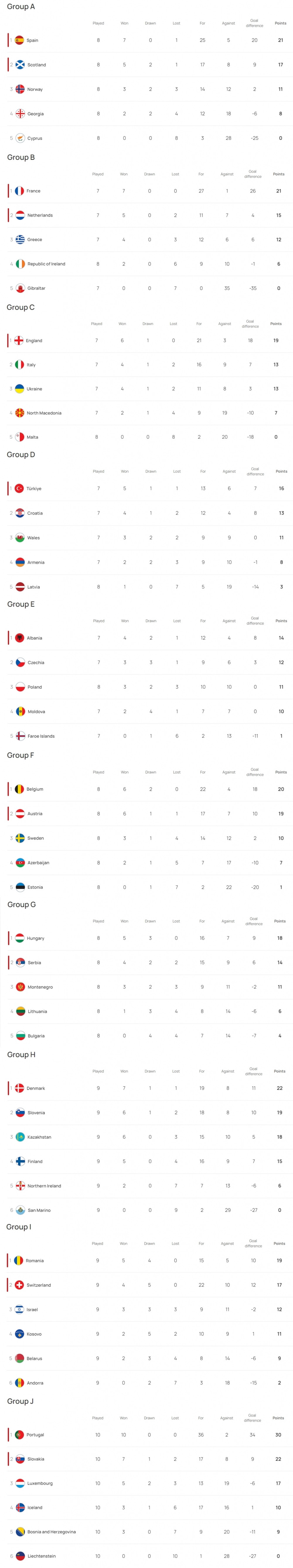Screen dimensions: 293x1568
Task: Open the Faroe Islands team link
Action: tap(41, 736)
